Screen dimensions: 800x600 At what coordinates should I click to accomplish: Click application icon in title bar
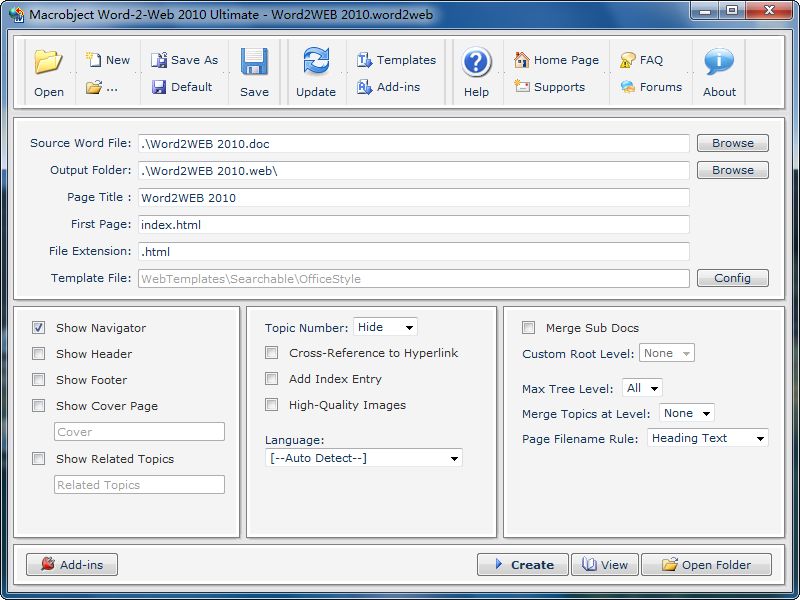[x=17, y=14]
